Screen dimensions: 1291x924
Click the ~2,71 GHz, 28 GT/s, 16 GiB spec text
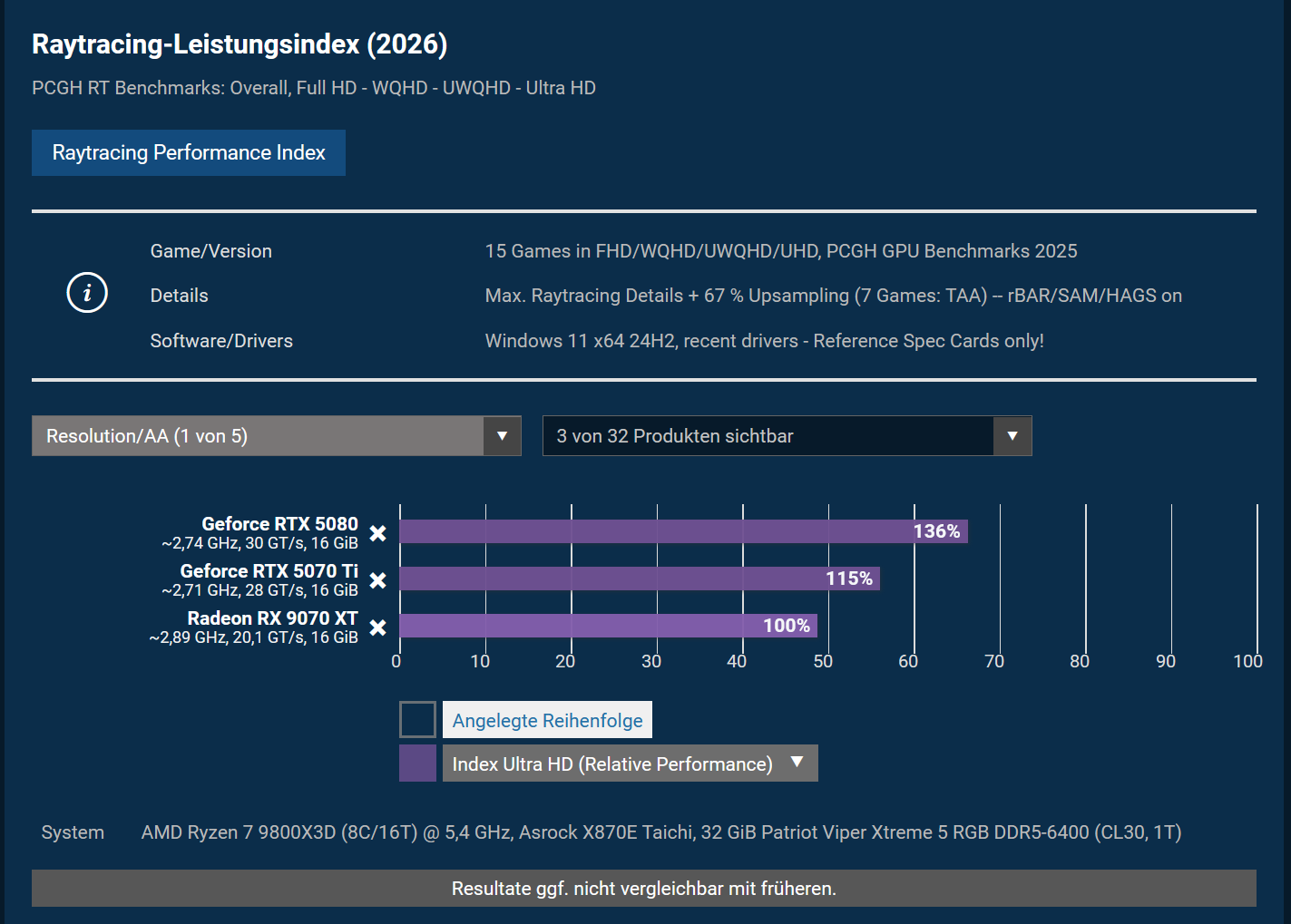coord(259,590)
